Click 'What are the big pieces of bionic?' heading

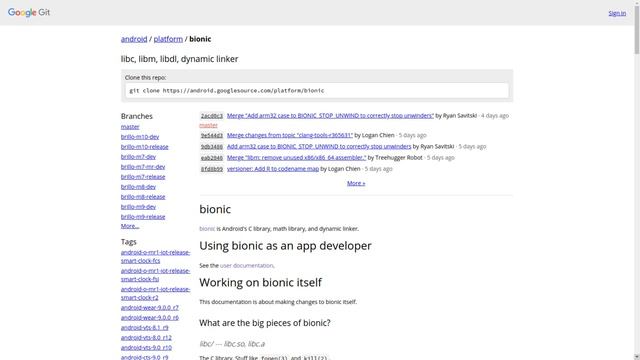click(x=265, y=323)
